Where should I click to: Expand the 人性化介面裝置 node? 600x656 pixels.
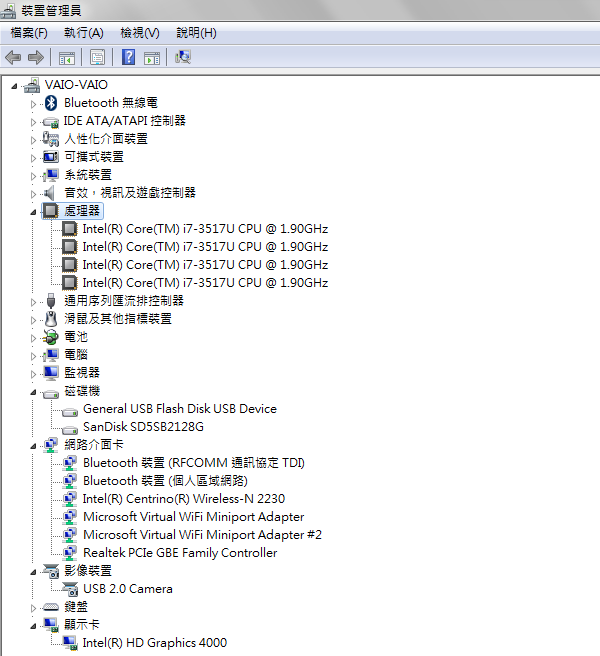[x=33, y=140]
